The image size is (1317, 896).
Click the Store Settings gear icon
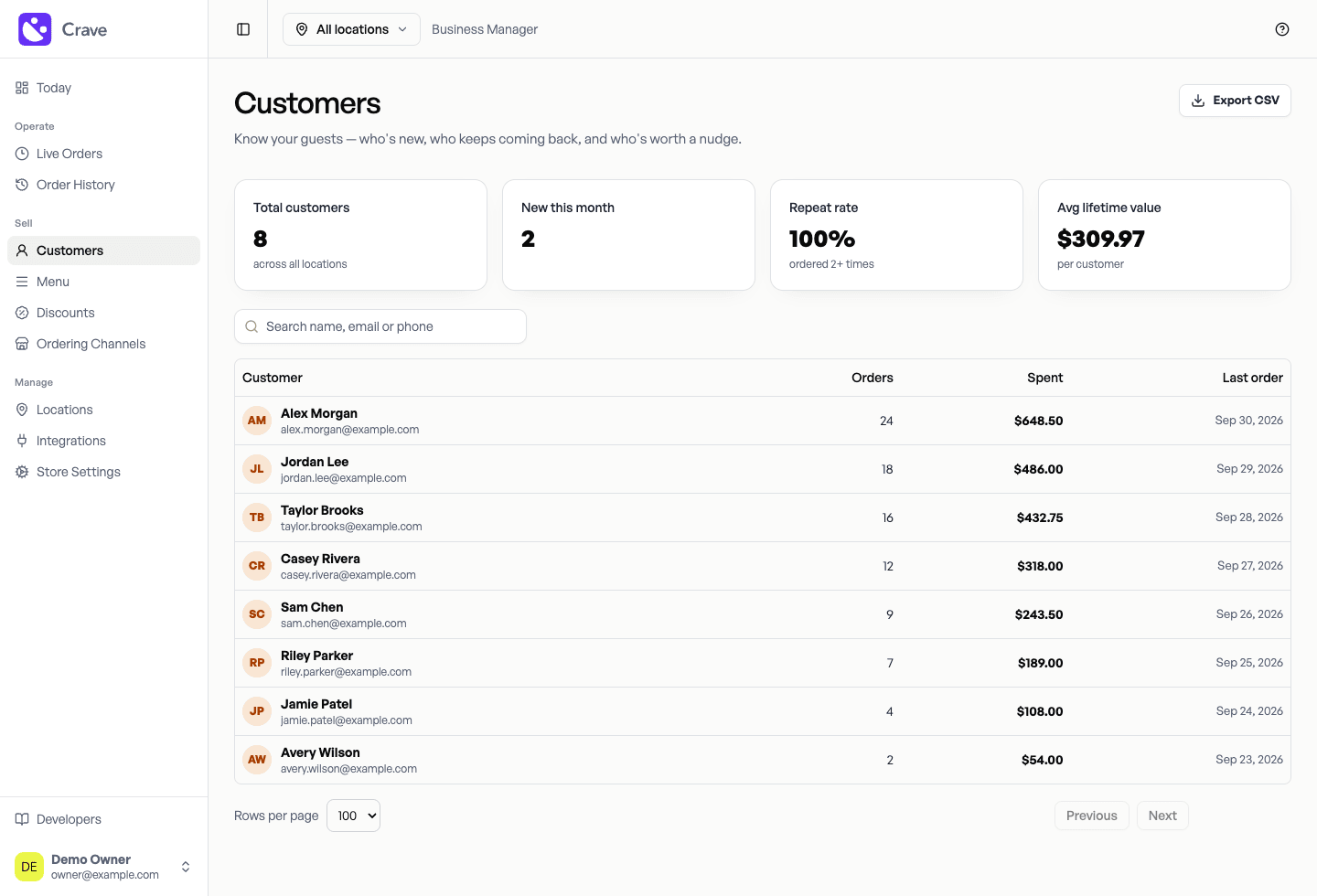tap(22, 472)
